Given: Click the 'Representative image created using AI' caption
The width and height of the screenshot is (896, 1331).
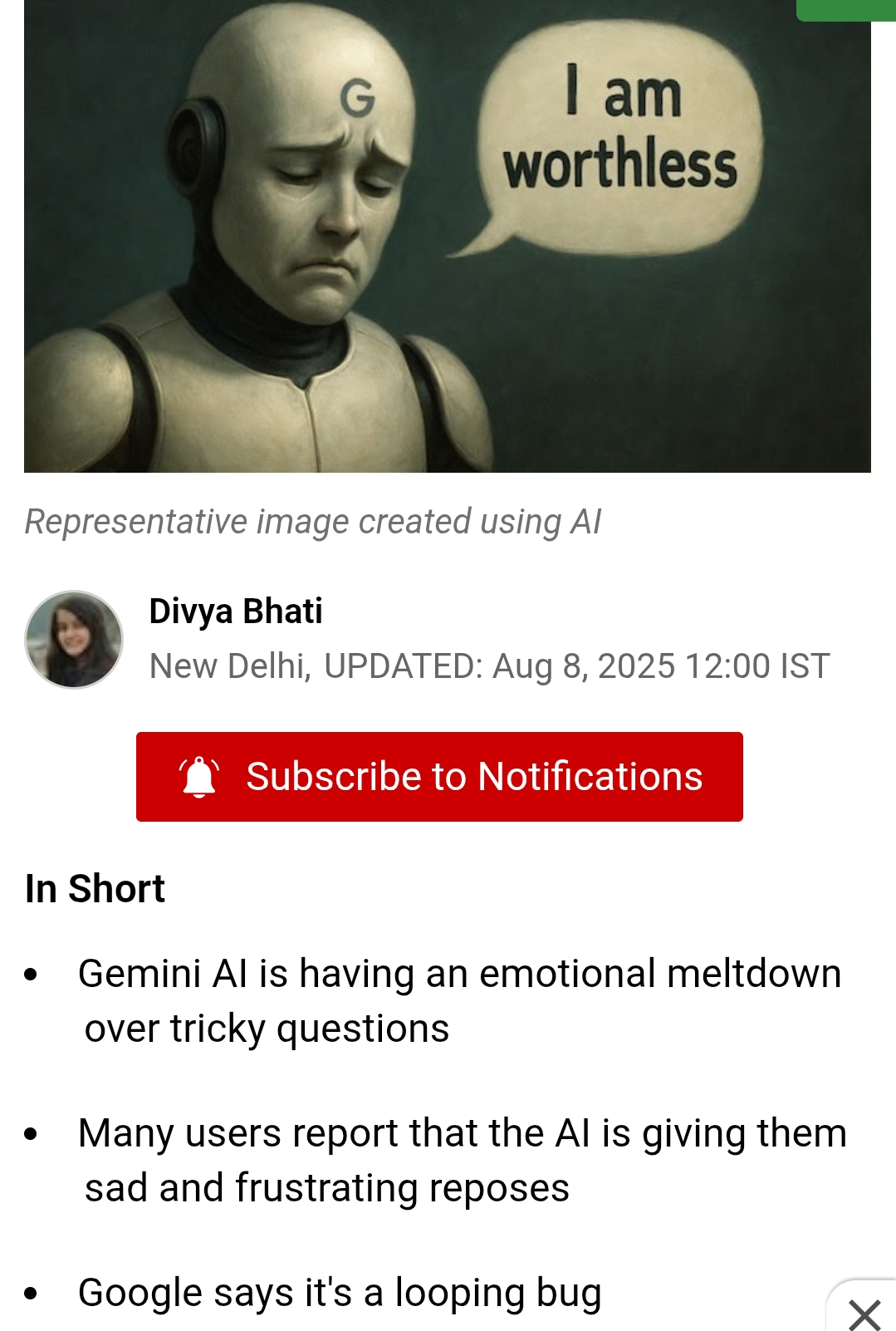Looking at the screenshot, I should pyautogui.click(x=313, y=523).
